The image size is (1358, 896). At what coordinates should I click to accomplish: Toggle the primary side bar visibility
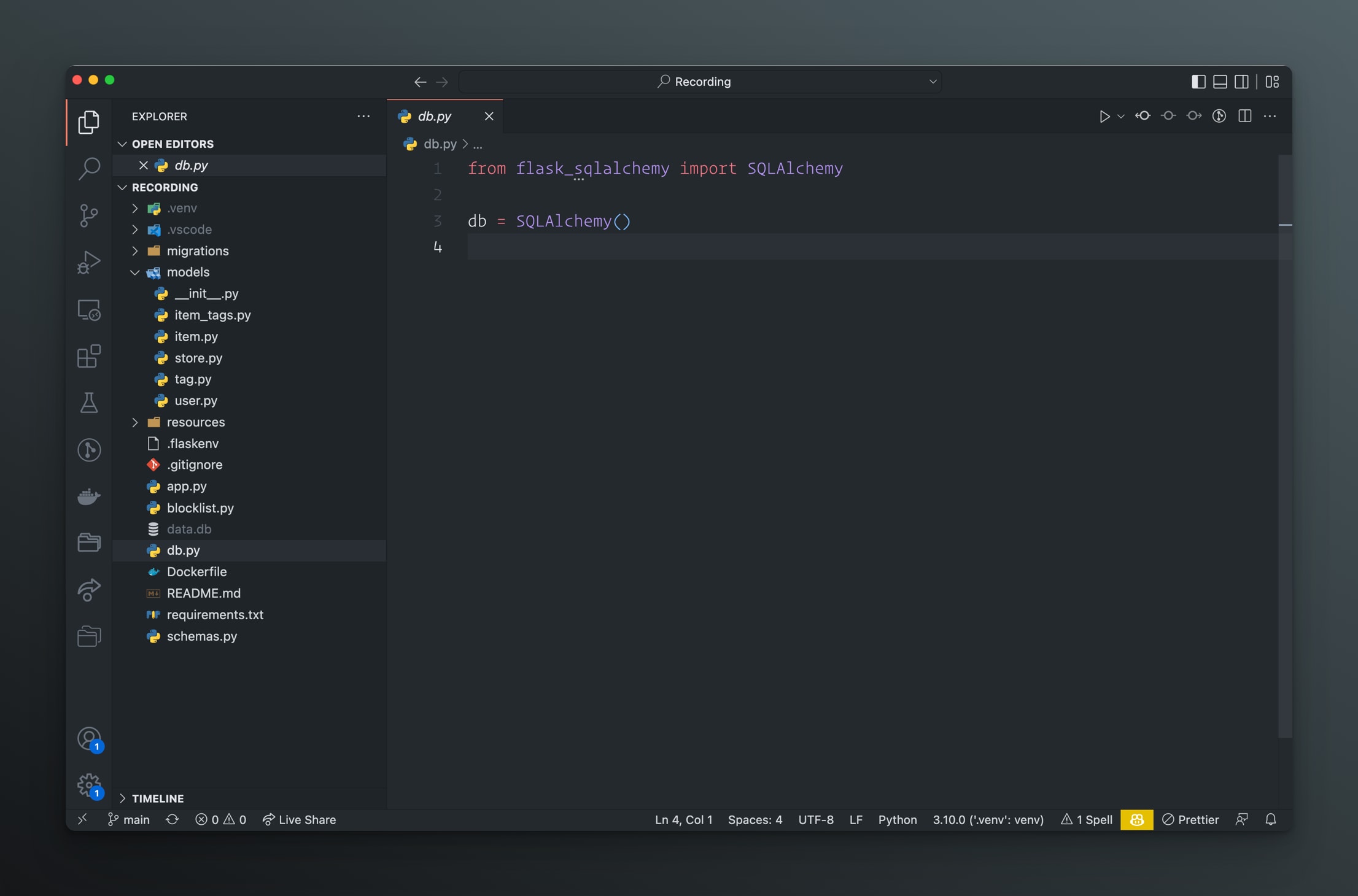click(1198, 82)
